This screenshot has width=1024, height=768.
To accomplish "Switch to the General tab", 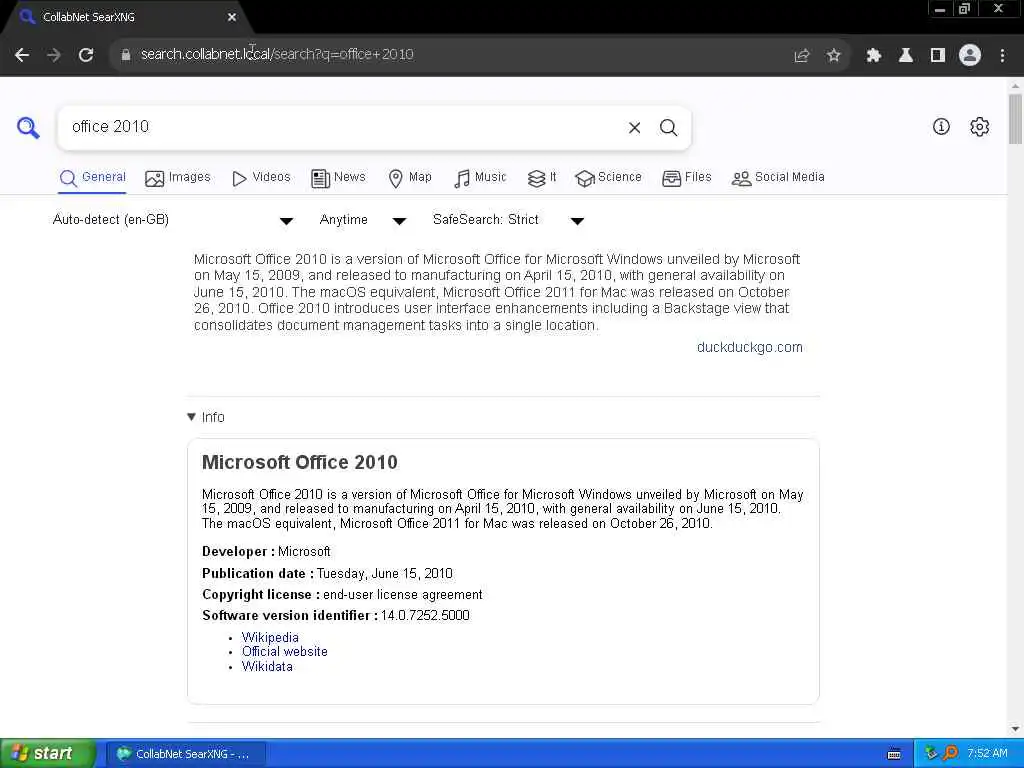I will (x=92, y=178).
